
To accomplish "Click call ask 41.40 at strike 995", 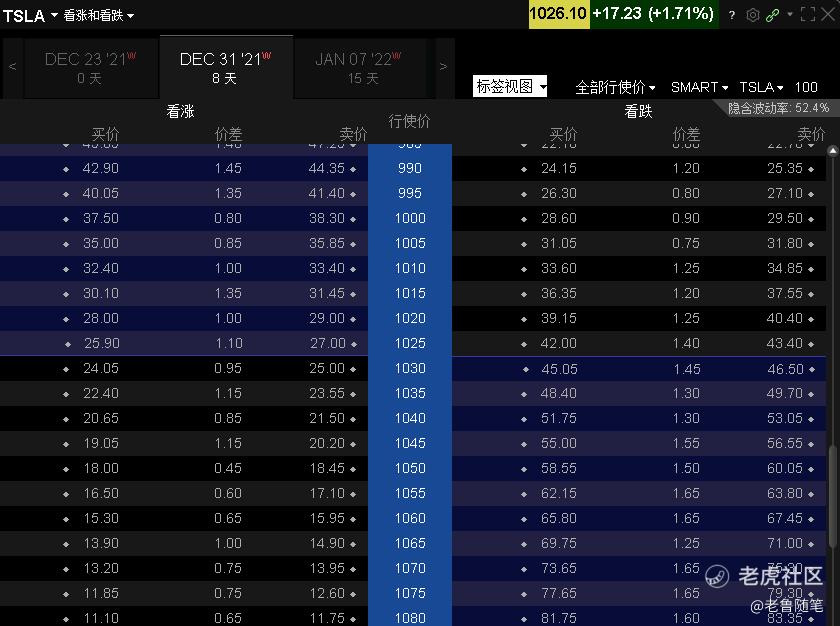I will [327, 193].
